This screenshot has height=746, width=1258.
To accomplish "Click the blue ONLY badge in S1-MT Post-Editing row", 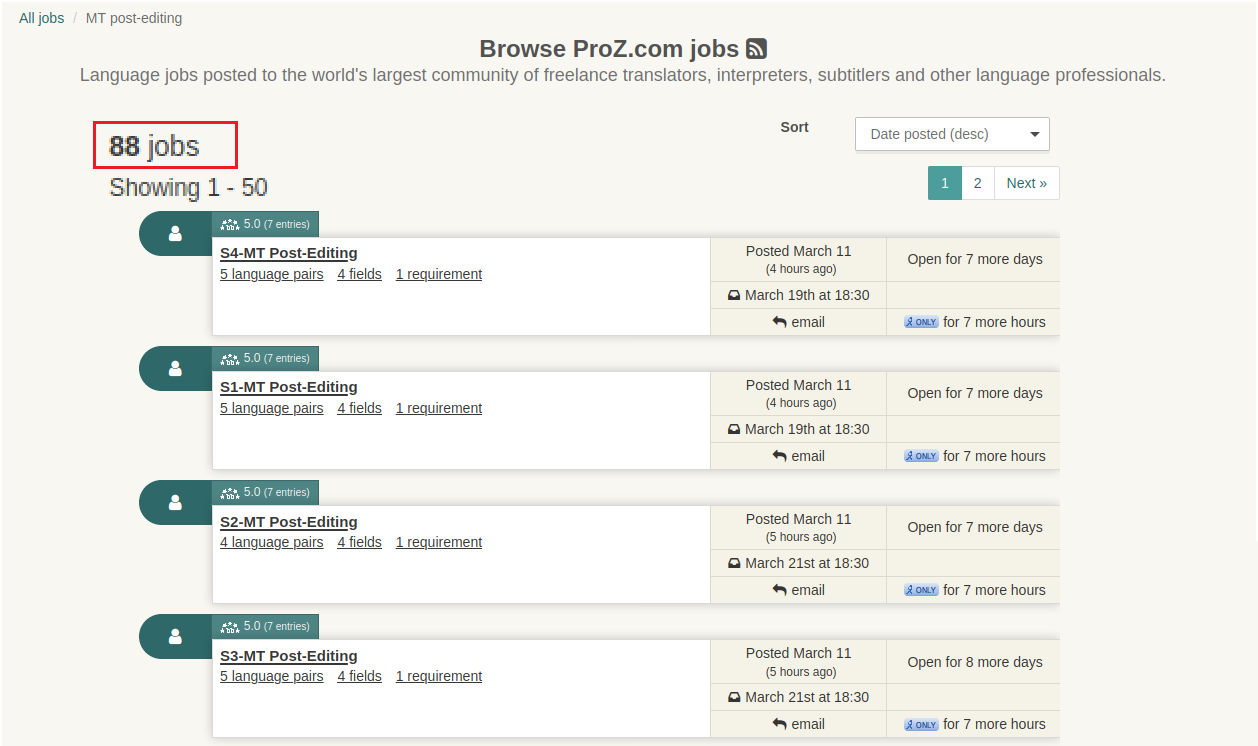I will 921,456.
